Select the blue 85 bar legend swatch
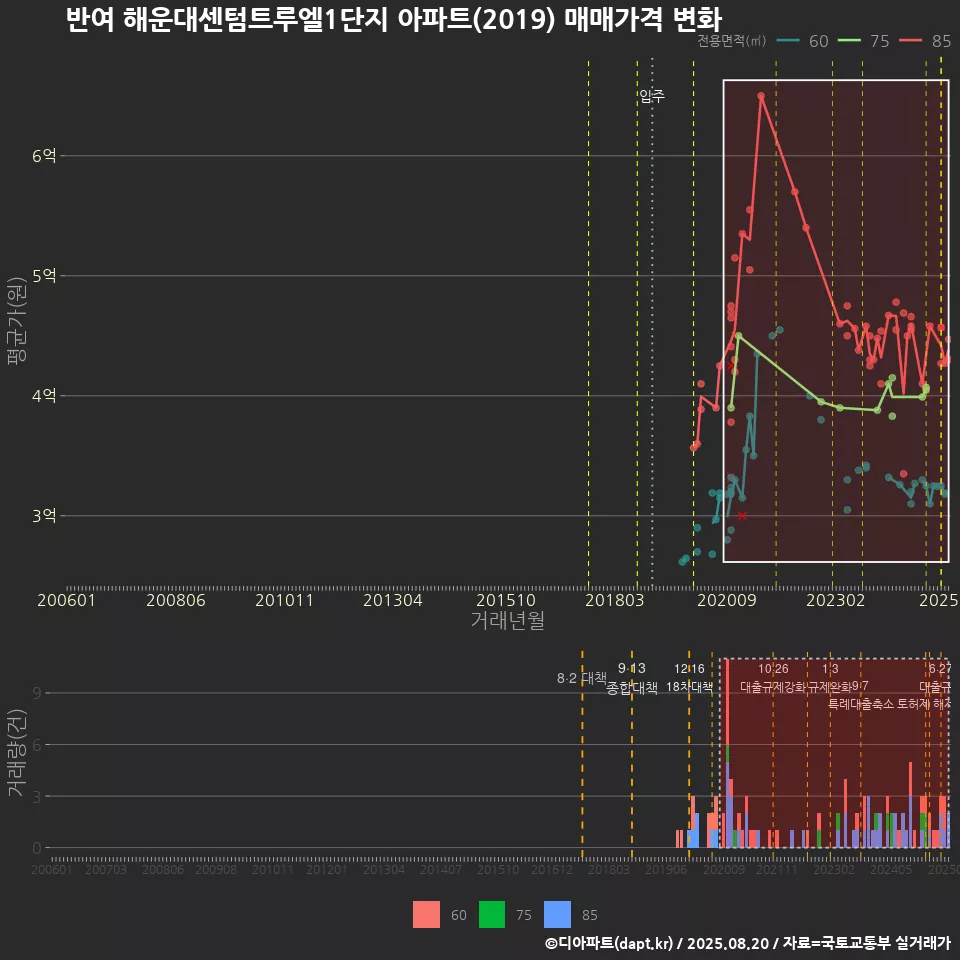Screen dimensions: 960x960 tap(557, 915)
